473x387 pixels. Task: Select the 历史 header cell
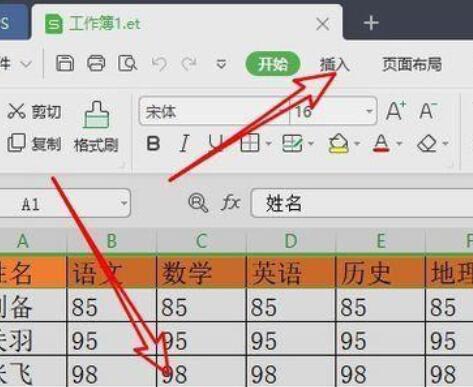tap(381, 272)
